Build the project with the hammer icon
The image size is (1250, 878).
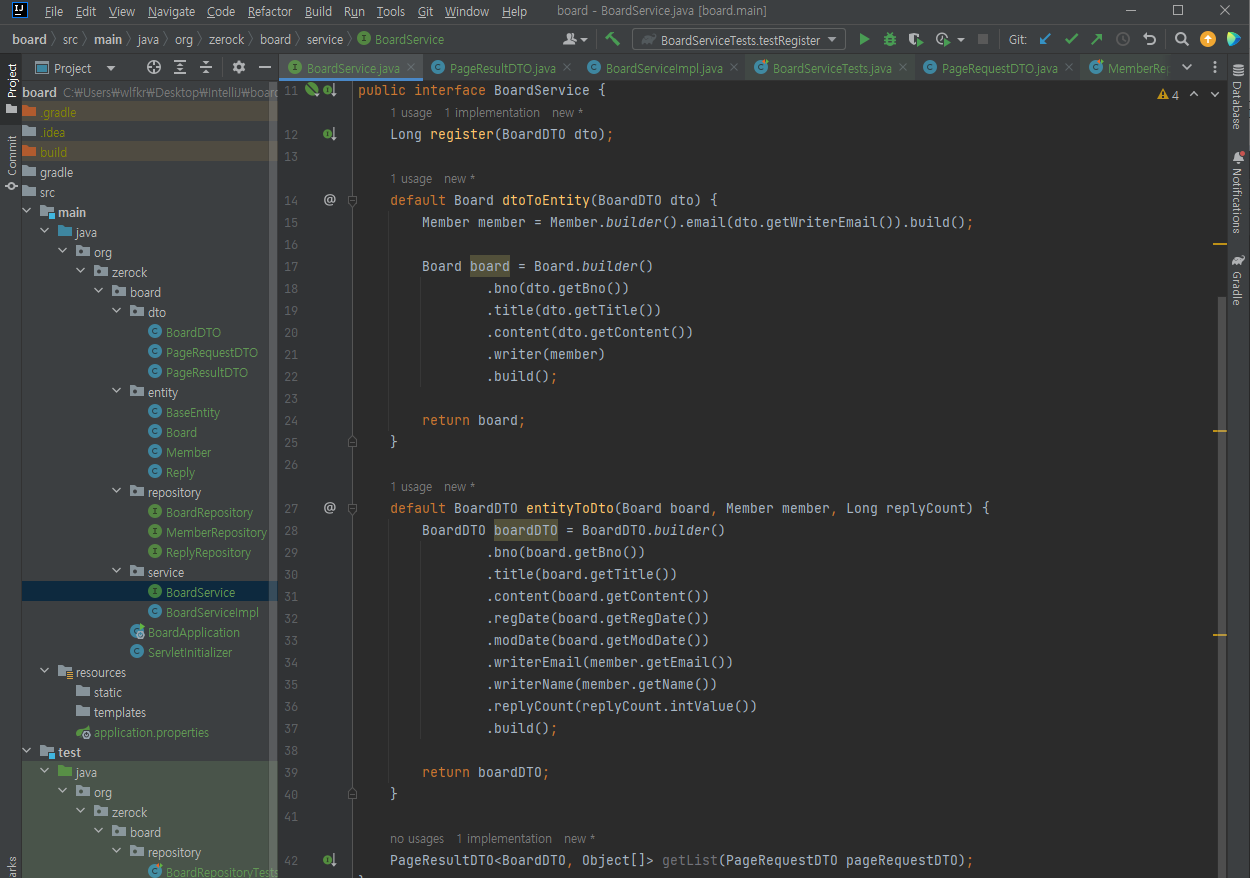coord(613,40)
